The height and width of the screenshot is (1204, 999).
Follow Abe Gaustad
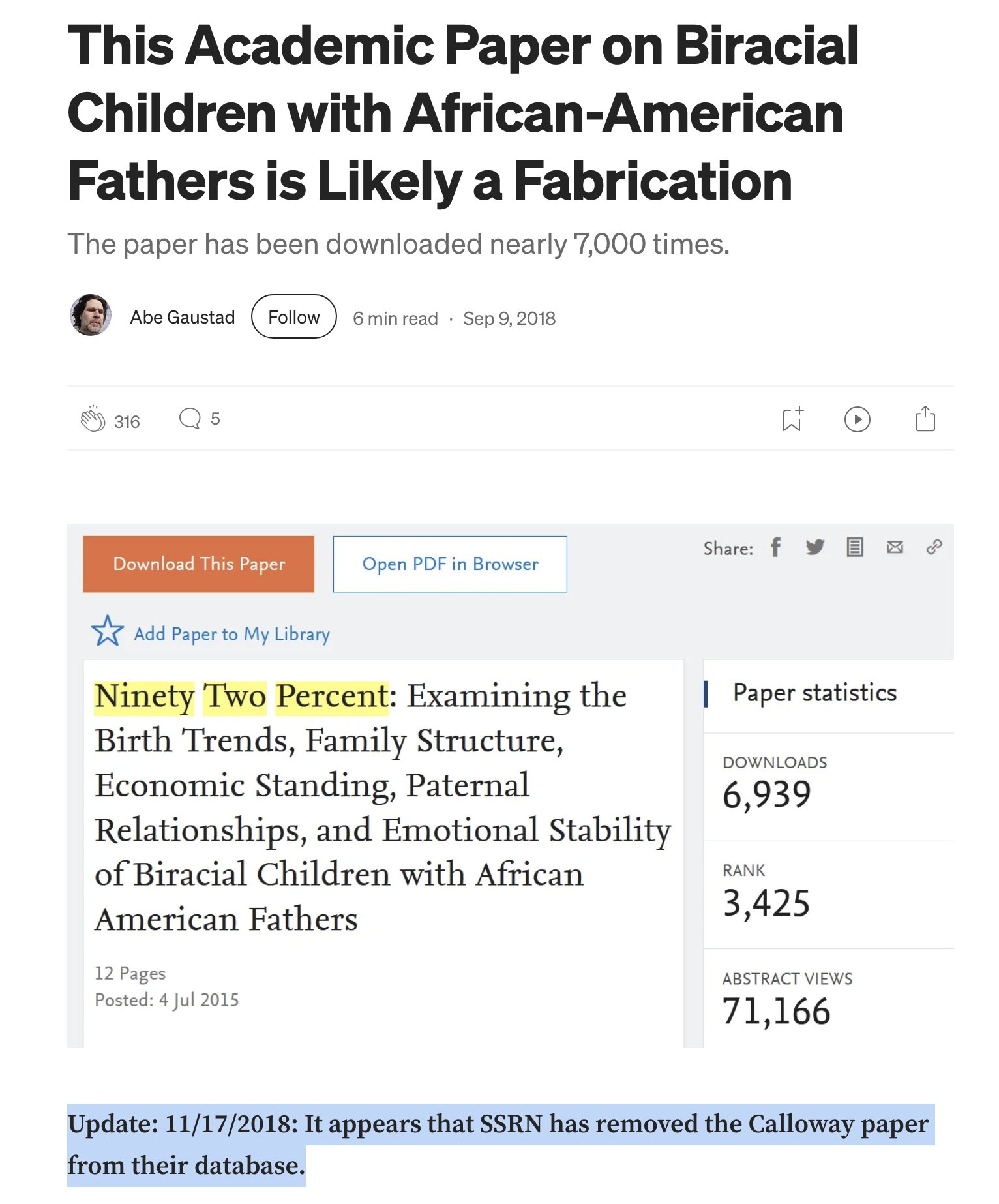(293, 317)
